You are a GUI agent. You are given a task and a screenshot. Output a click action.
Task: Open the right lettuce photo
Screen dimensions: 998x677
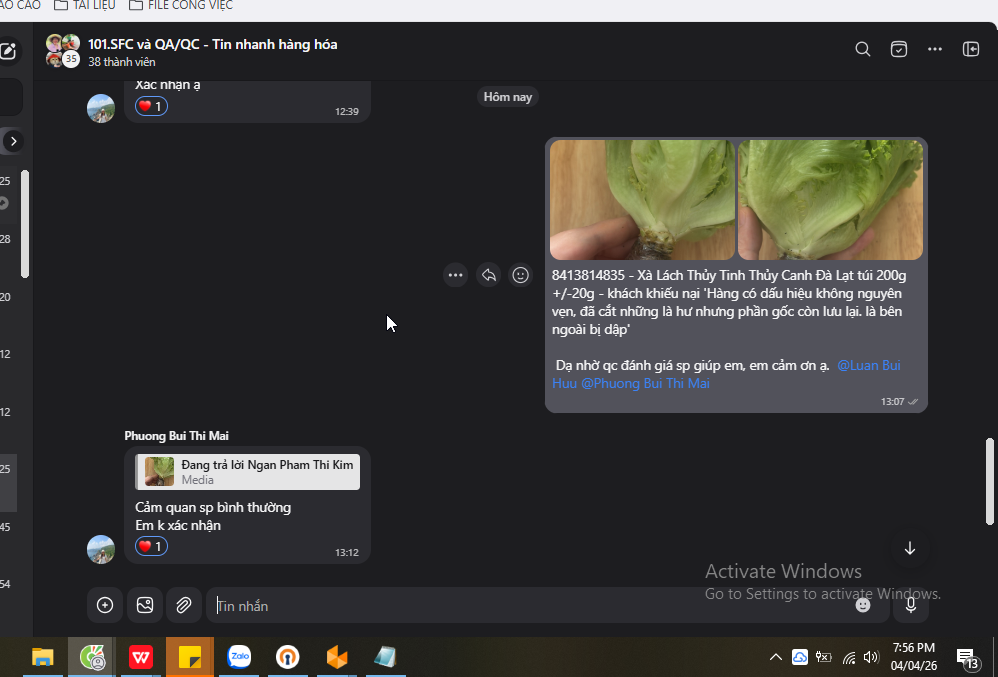click(830, 200)
